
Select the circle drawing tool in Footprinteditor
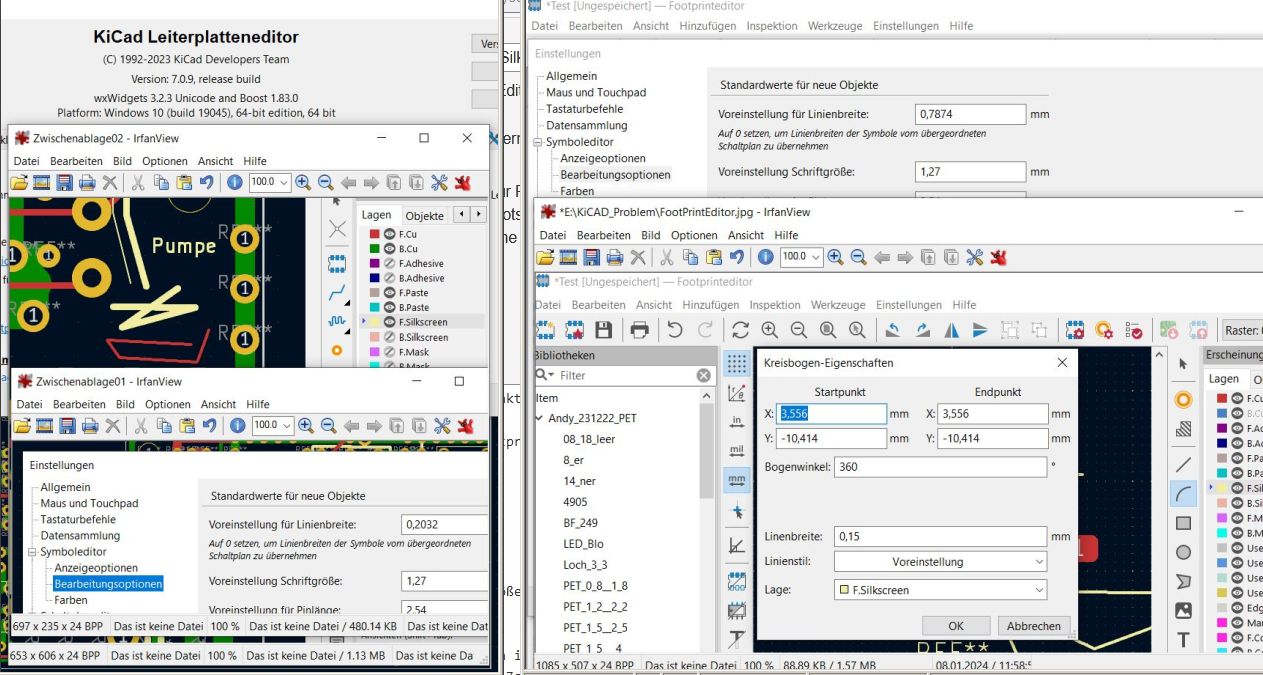coord(1183,552)
